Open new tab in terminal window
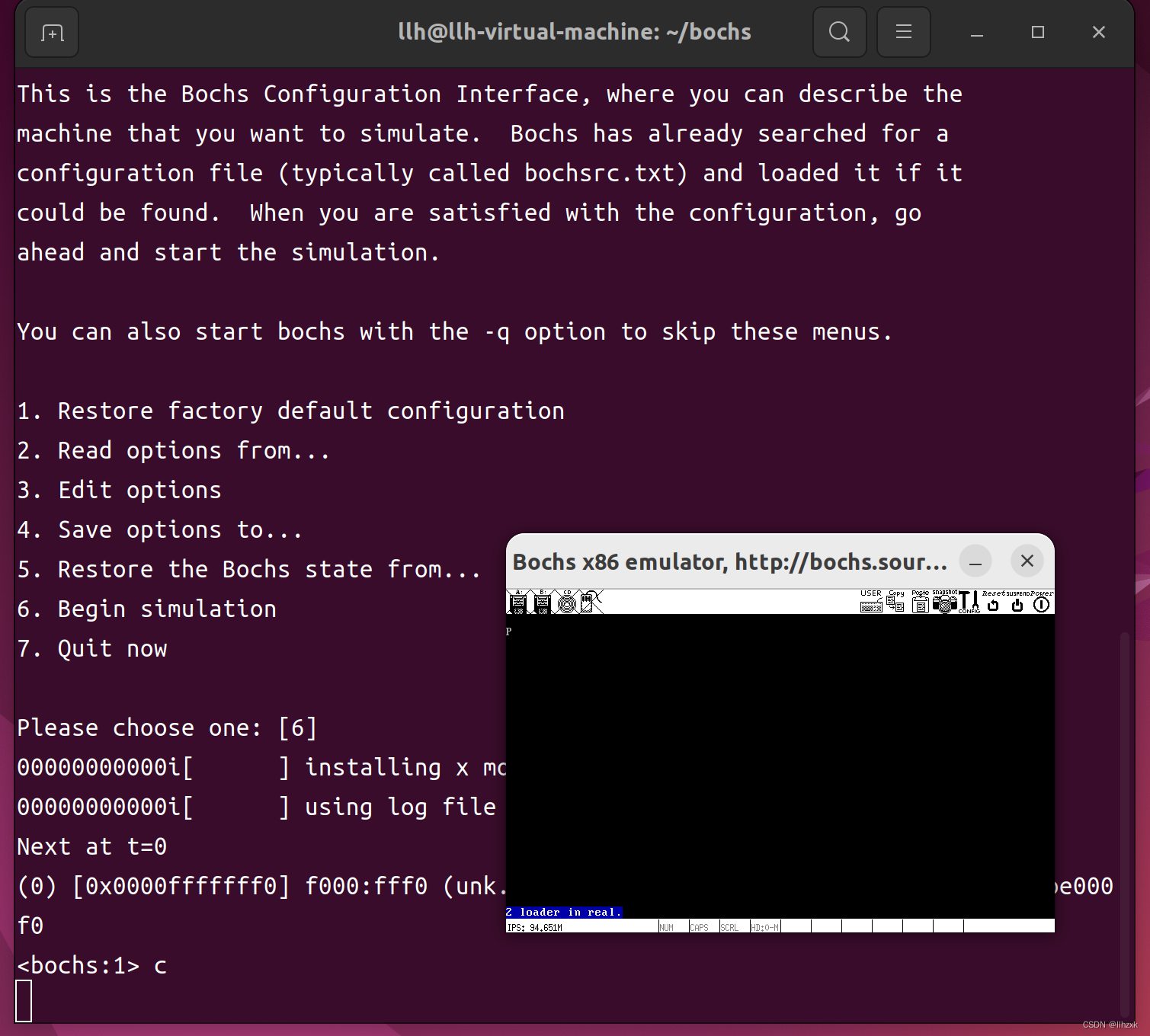This screenshot has width=1150, height=1036. point(52,32)
